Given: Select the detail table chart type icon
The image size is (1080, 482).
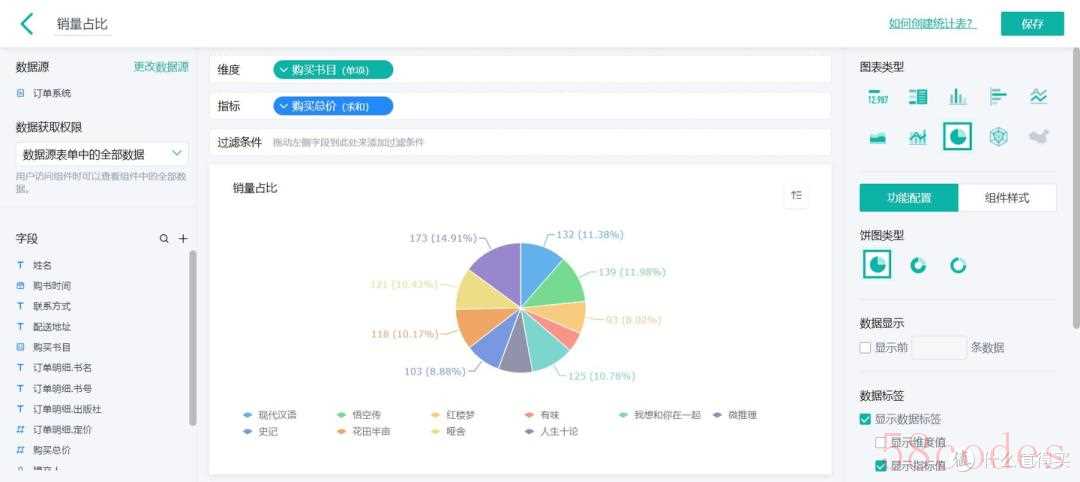Looking at the screenshot, I should point(918,97).
